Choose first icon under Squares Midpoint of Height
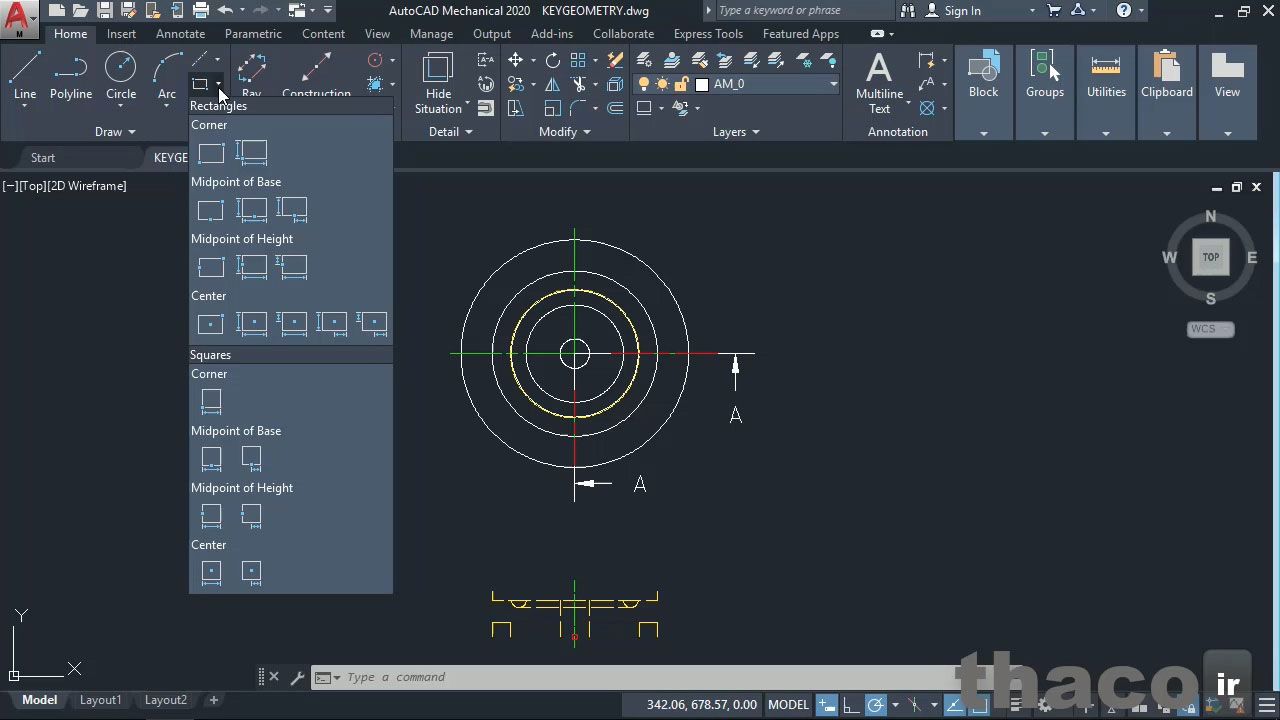1280x720 pixels. [211, 515]
